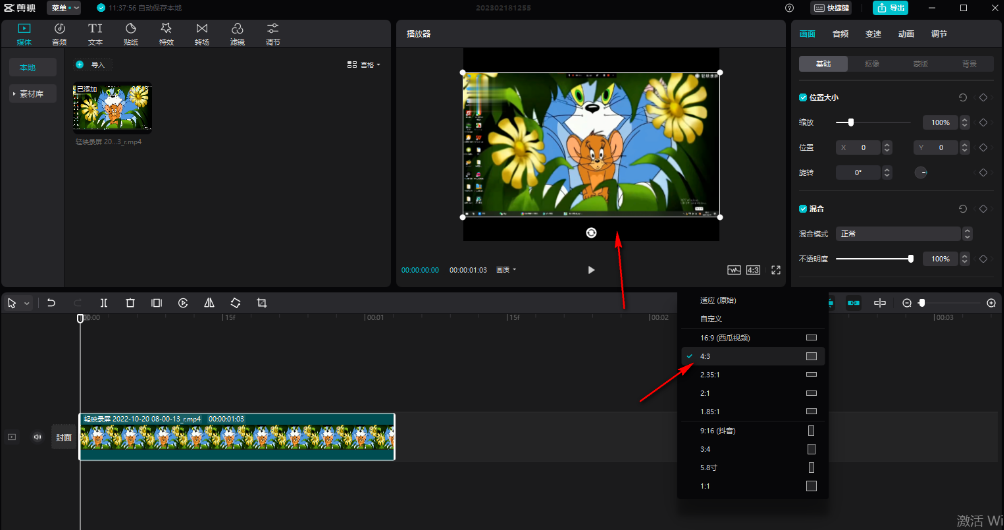The height and width of the screenshot is (530, 1004).
Task: Click the Import (导入) button
Action: click(x=91, y=65)
